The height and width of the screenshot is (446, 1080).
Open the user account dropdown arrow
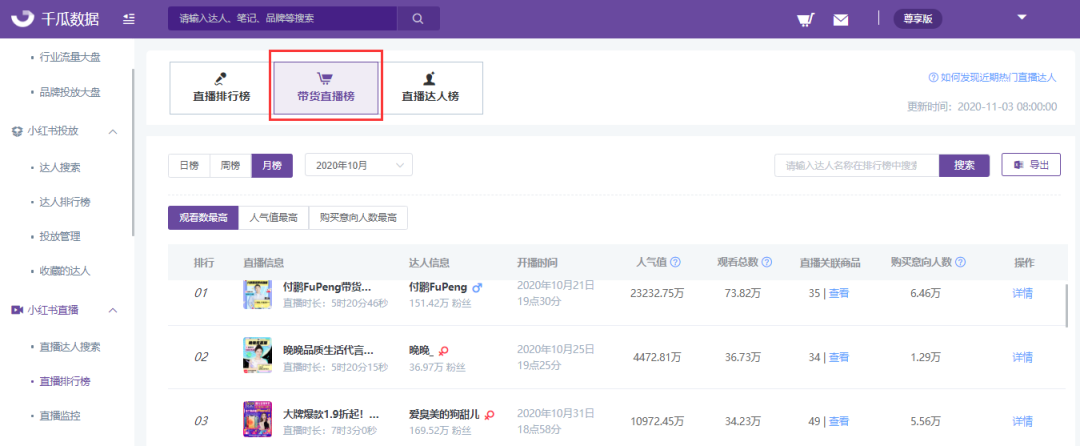pyautogui.click(x=1021, y=17)
